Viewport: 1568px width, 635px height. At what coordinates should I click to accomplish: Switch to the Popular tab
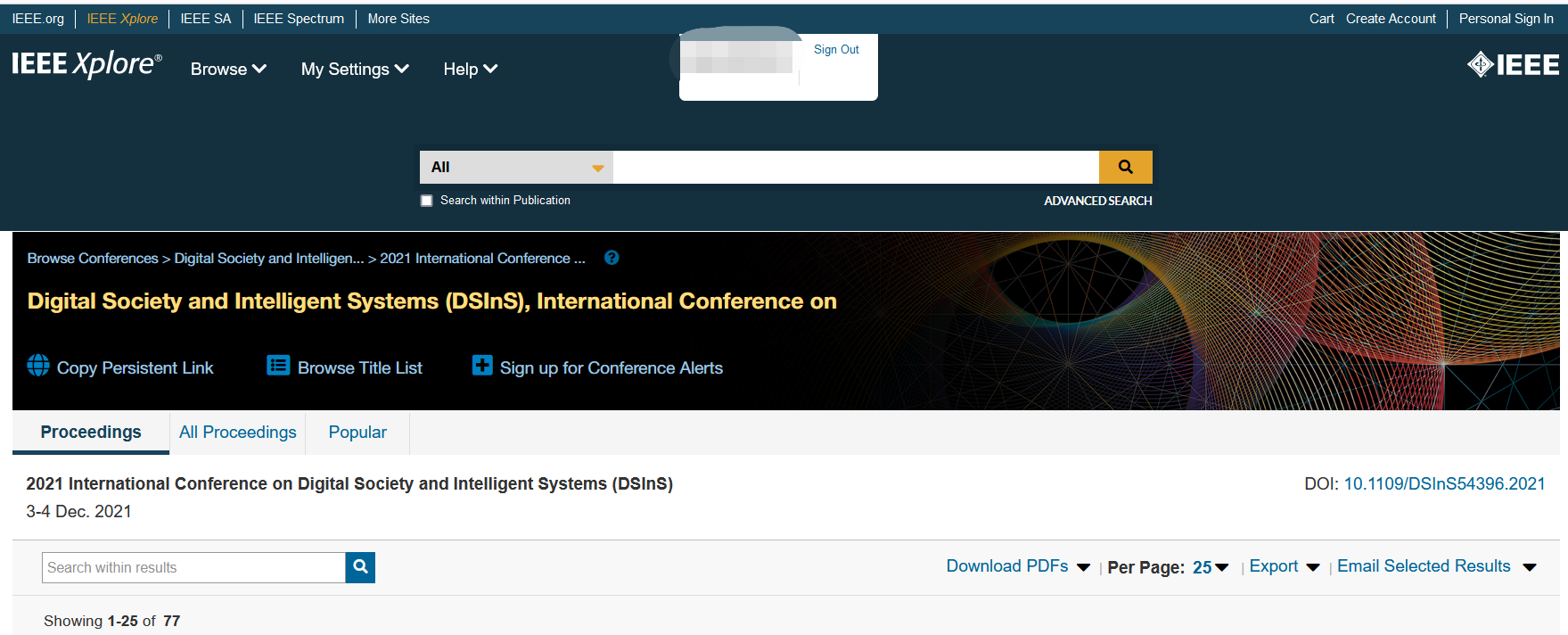[357, 433]
